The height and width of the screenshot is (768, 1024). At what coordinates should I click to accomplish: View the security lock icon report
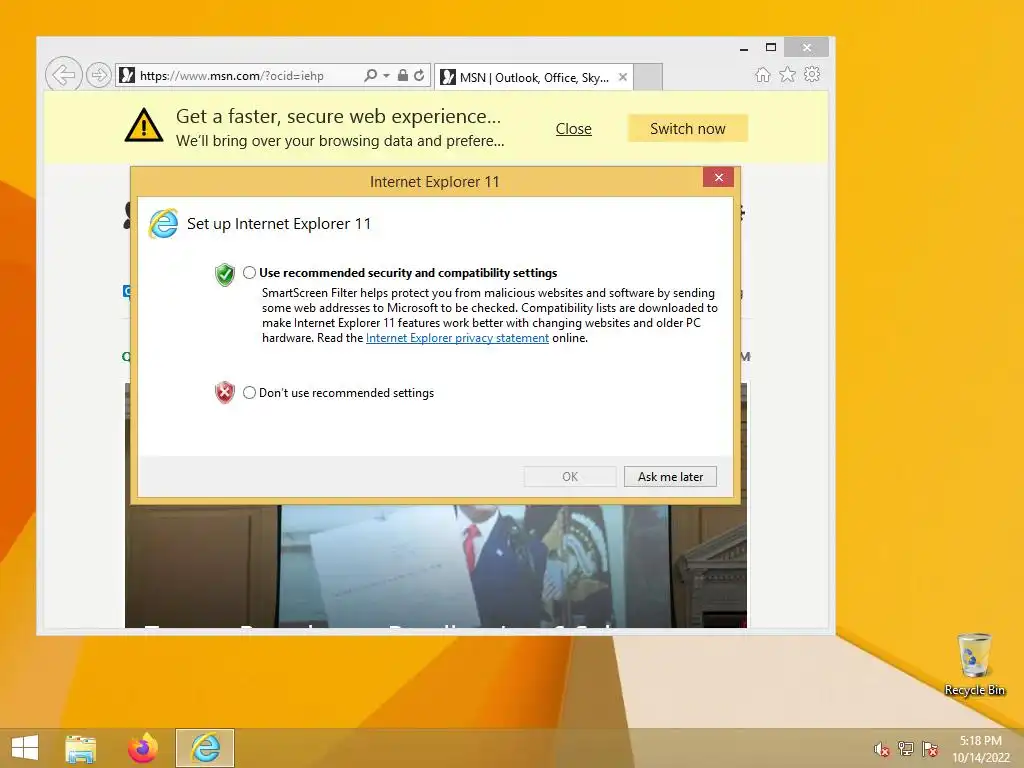coord(403,75)
